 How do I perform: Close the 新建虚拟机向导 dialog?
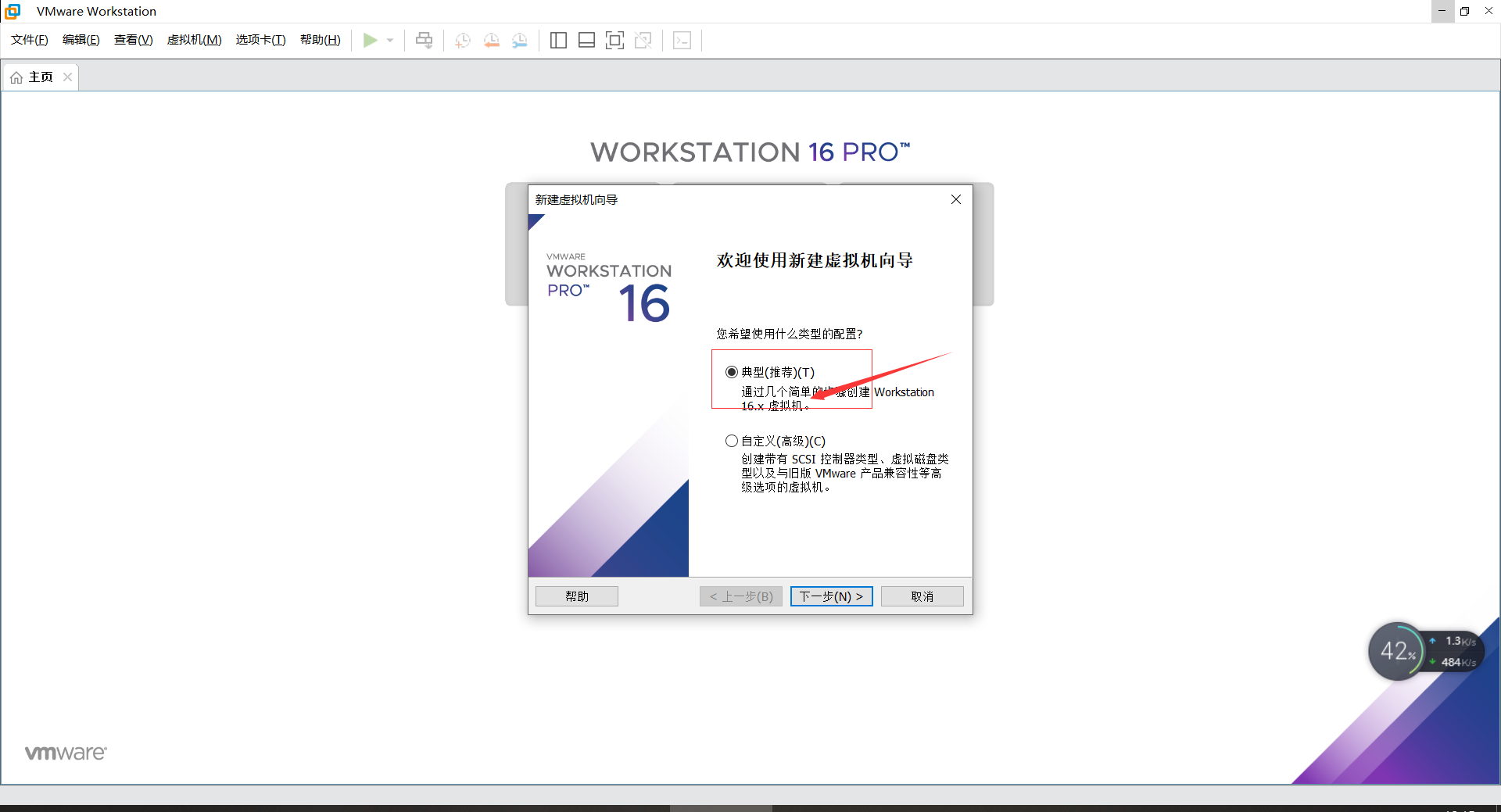(x=955, y=199)
